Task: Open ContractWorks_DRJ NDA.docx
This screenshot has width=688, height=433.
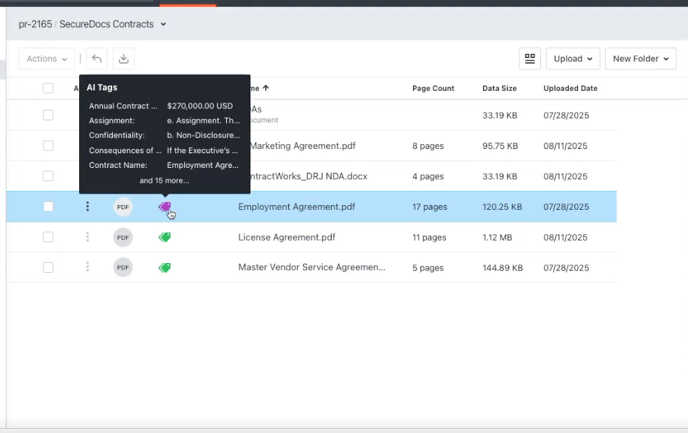Action: (x=309, y=176)
